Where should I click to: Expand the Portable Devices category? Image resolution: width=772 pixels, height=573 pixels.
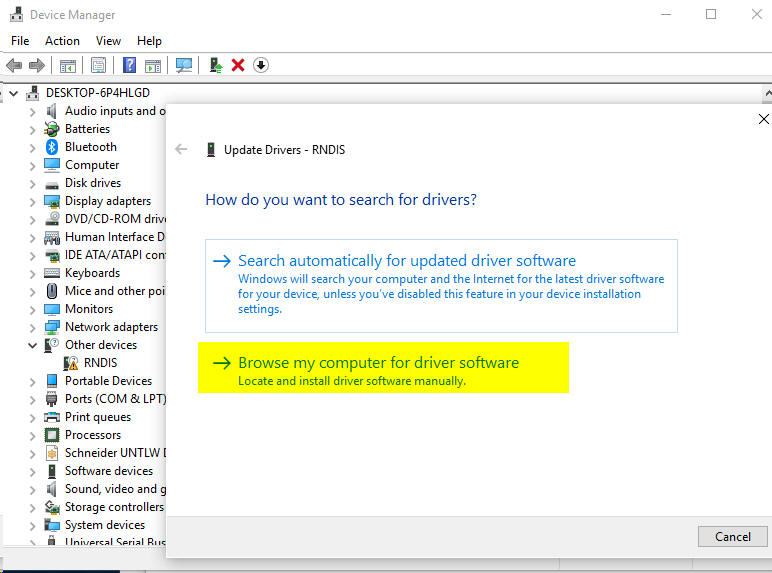[x=32, y=382]
